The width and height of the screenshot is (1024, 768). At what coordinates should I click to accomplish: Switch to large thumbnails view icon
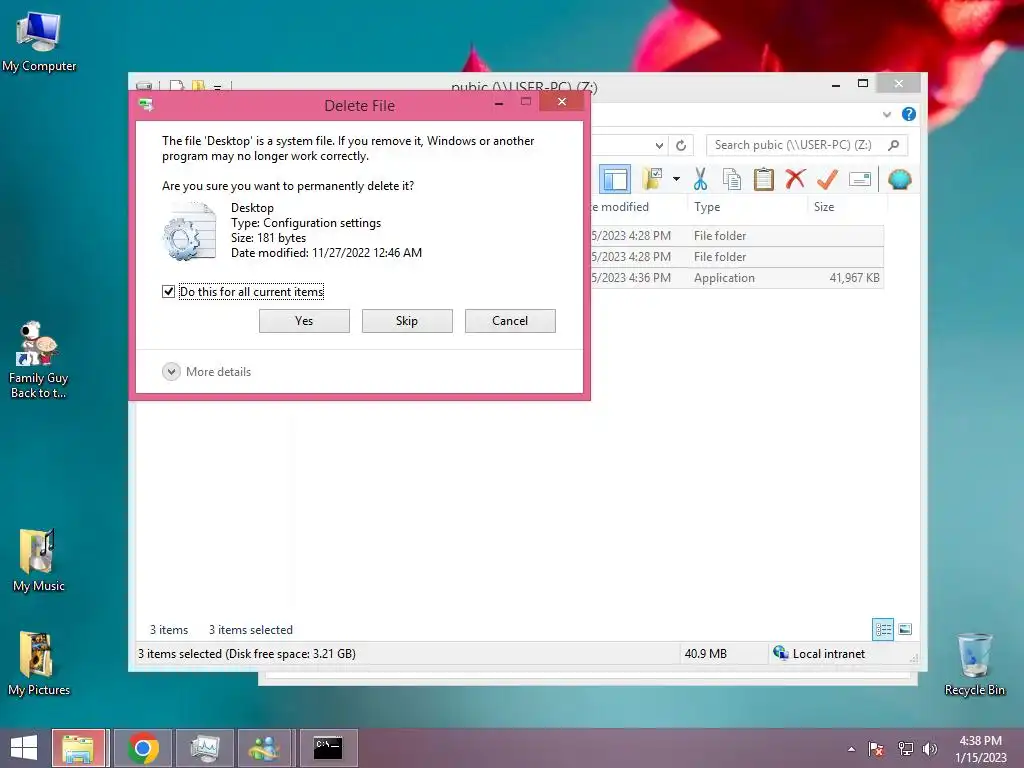[905, 630]
